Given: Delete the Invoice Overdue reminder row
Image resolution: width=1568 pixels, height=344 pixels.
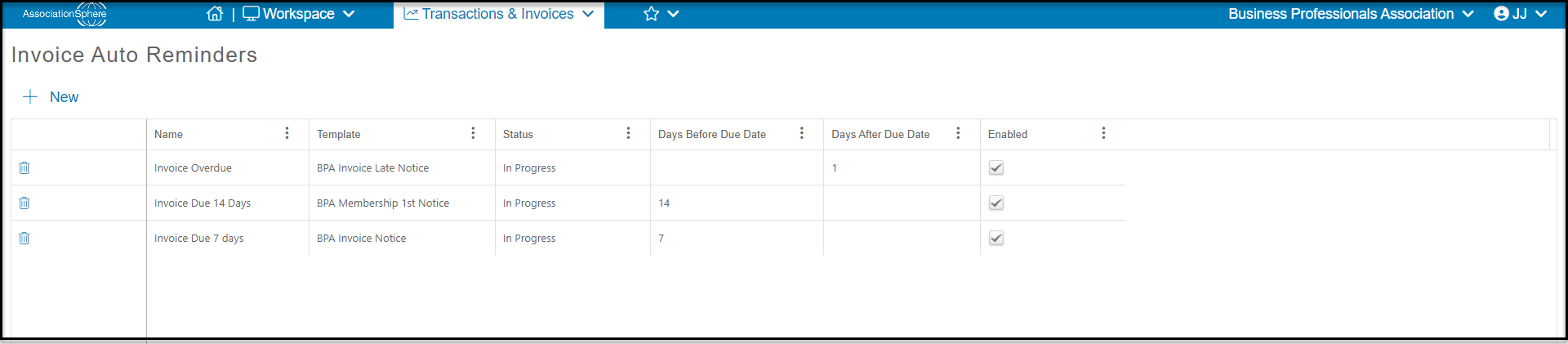Looking at the screenshot, I should (x=24, y=168).
